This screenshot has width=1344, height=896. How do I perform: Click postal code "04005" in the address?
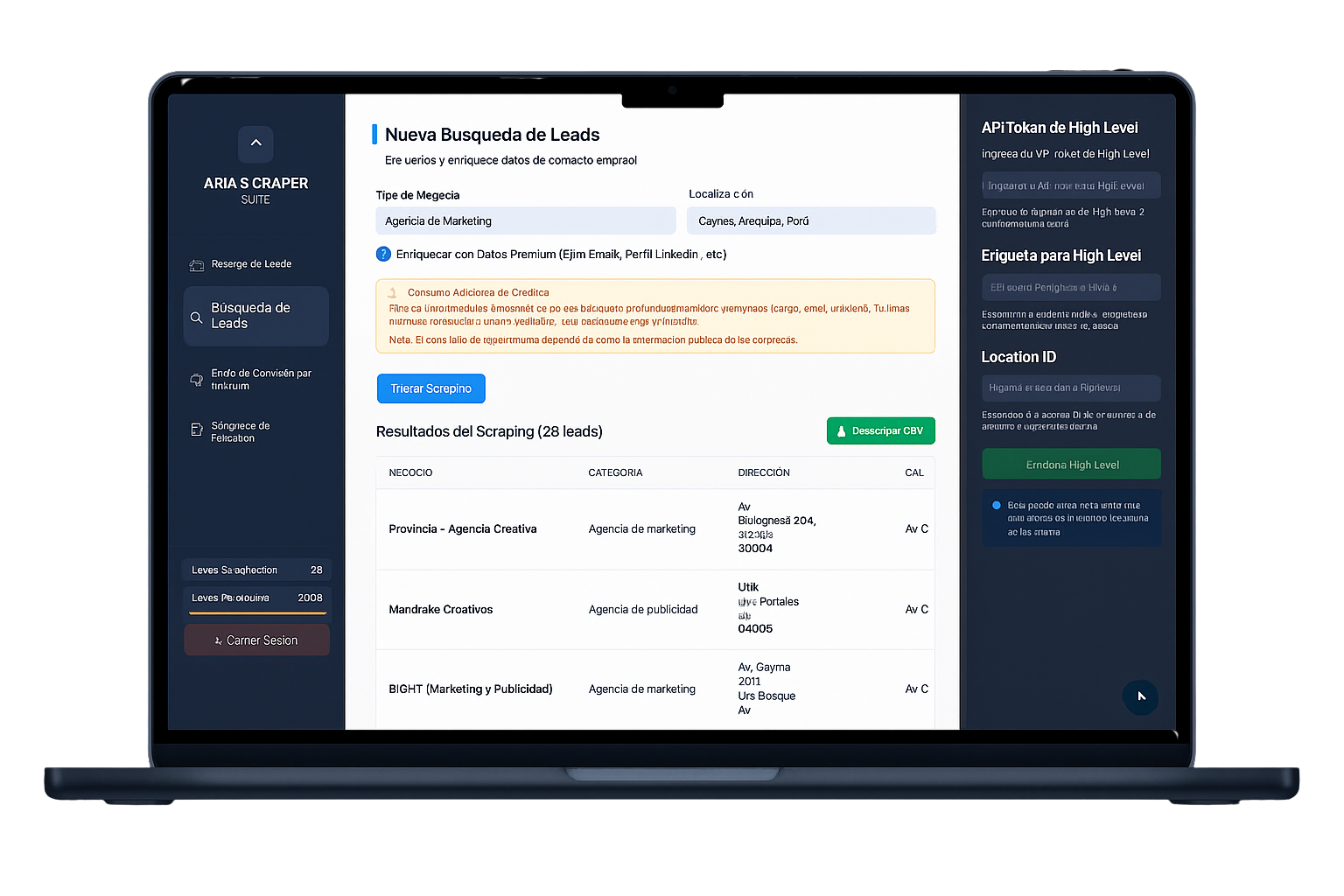[x=755, y=629]
